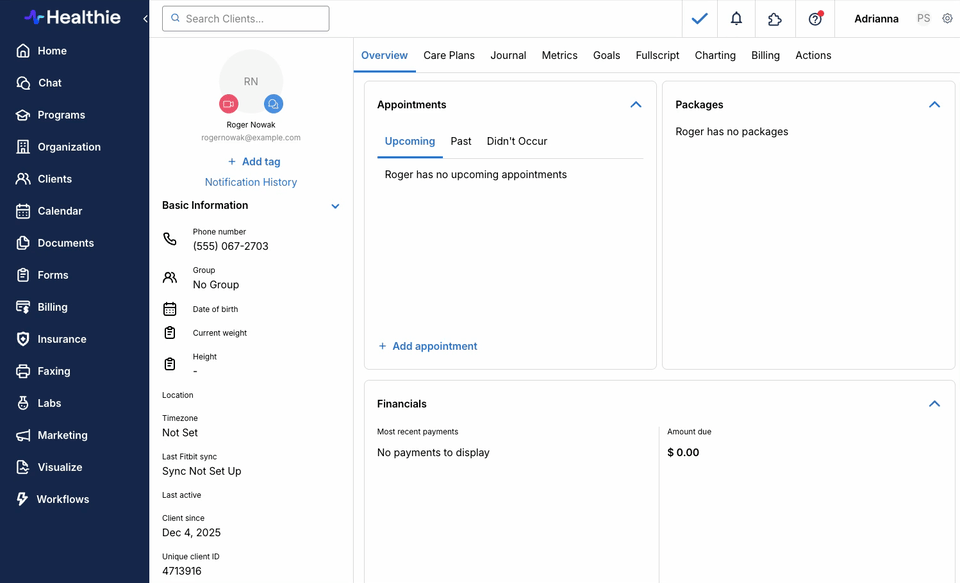
Task: Click the blue chat bubble icon under avatar
Action: [x=273, y=104]
